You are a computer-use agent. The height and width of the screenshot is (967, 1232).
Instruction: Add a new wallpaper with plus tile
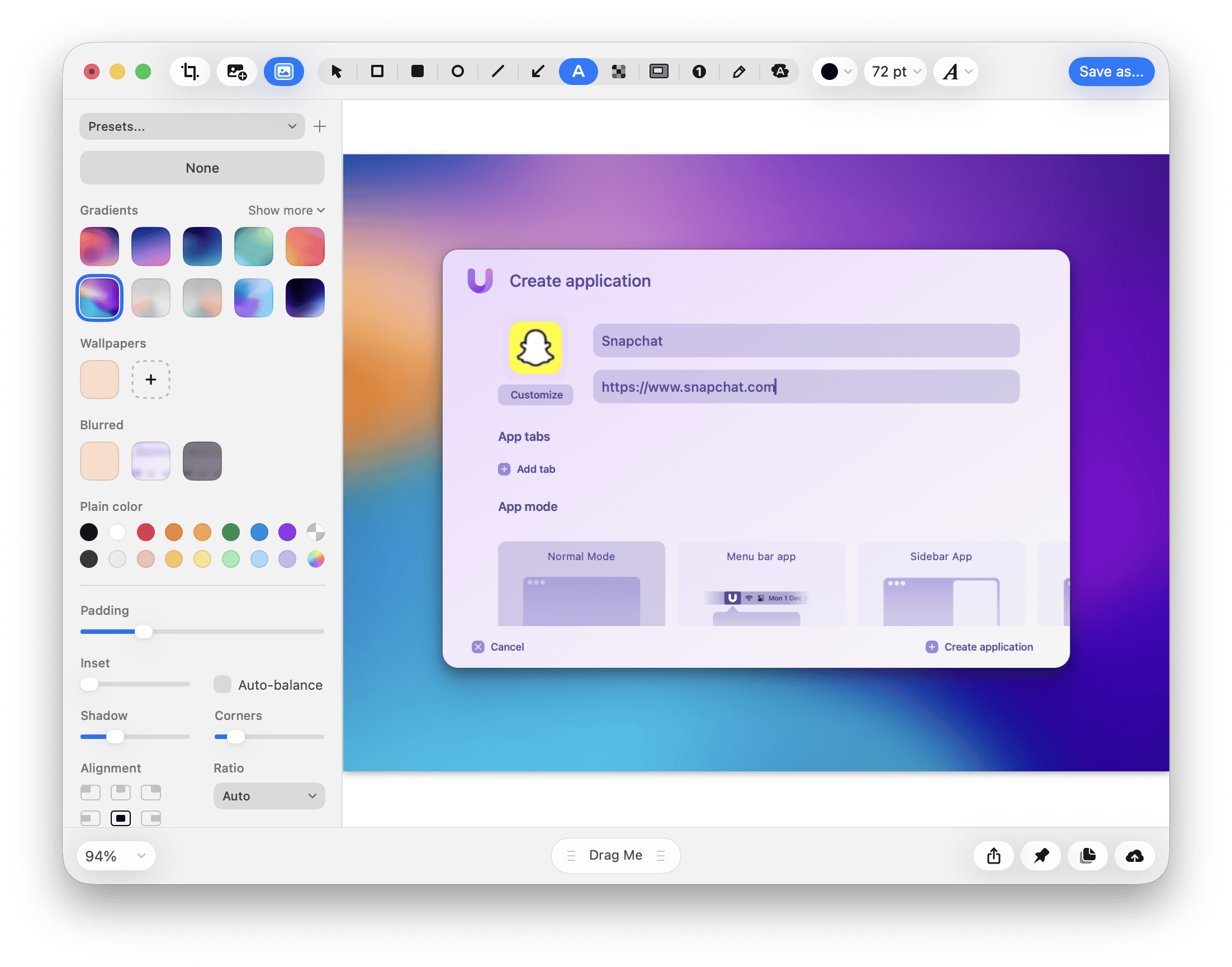click(150, 380)
